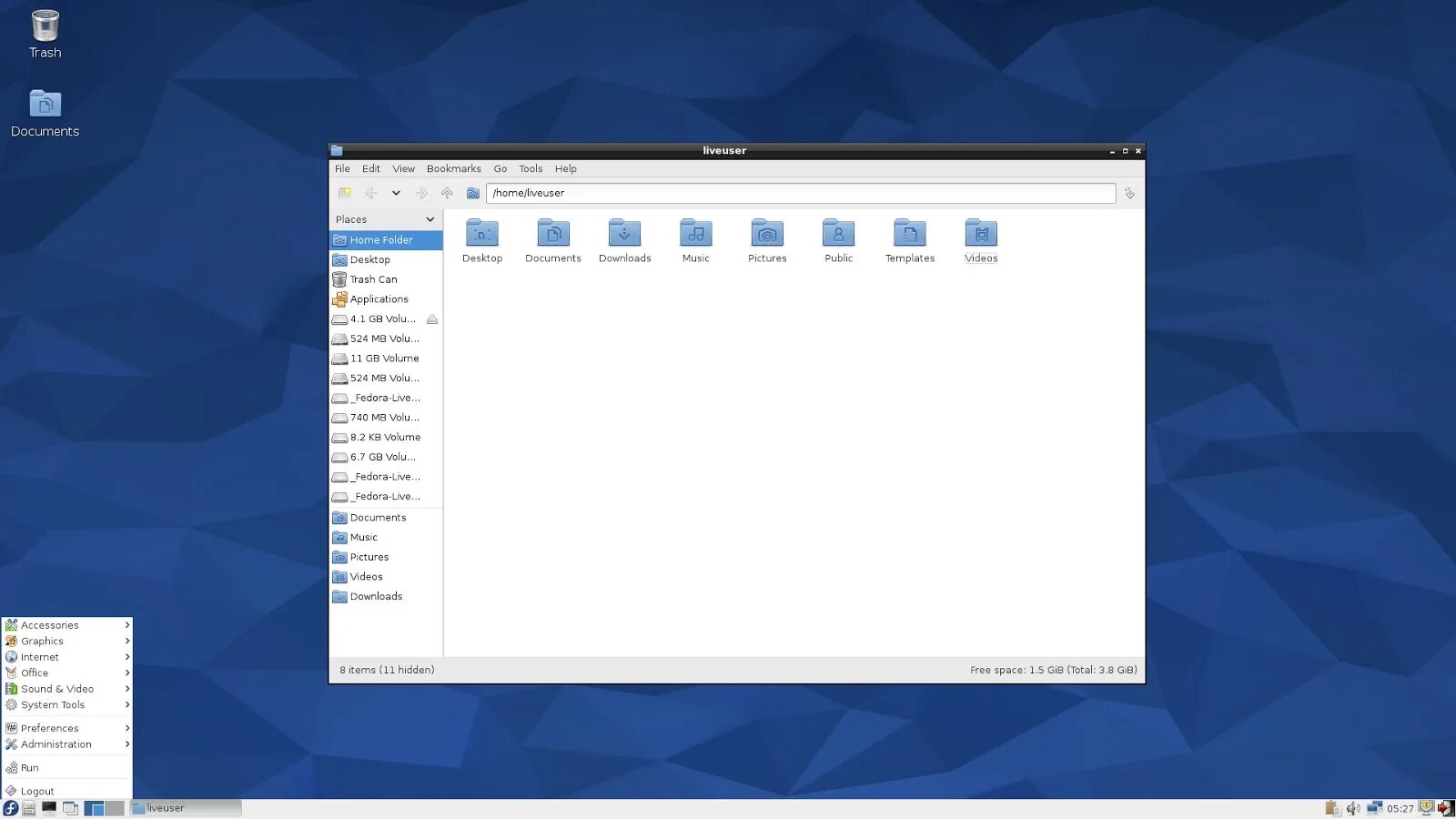Image resolution: width=1456 pixels, height=819 pixels.
Task: Go up to parent folder
Action: (447, 193)
